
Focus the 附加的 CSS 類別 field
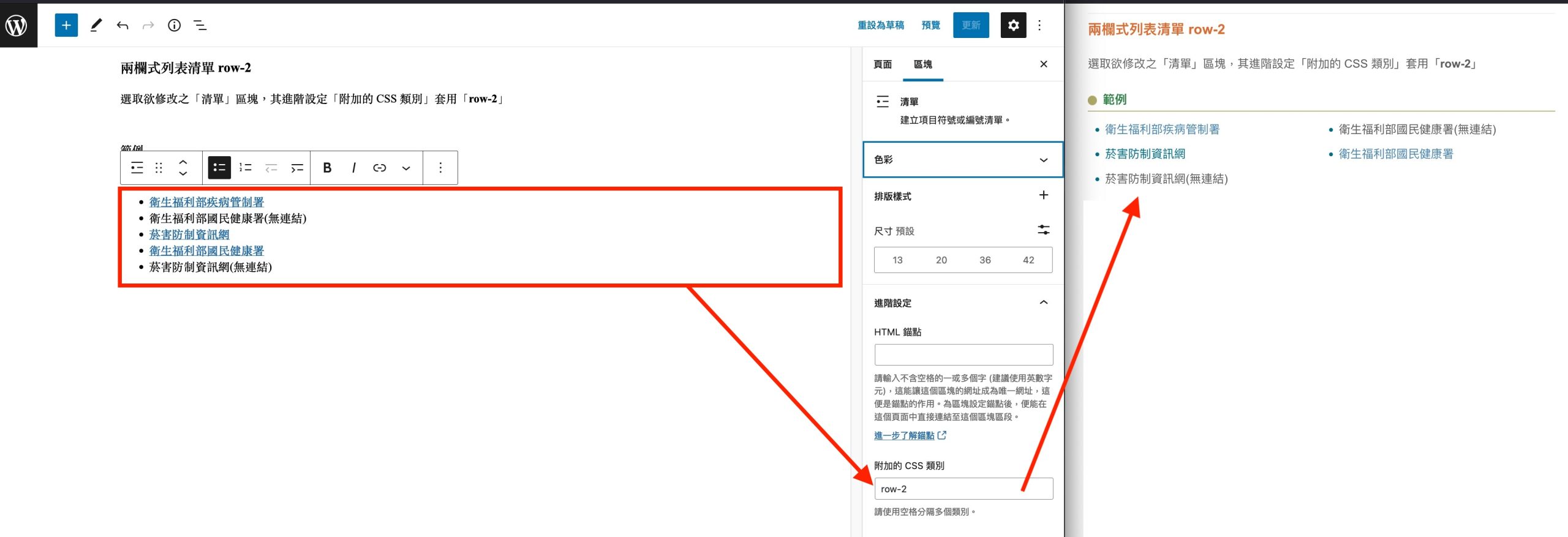tap(963, 489)
